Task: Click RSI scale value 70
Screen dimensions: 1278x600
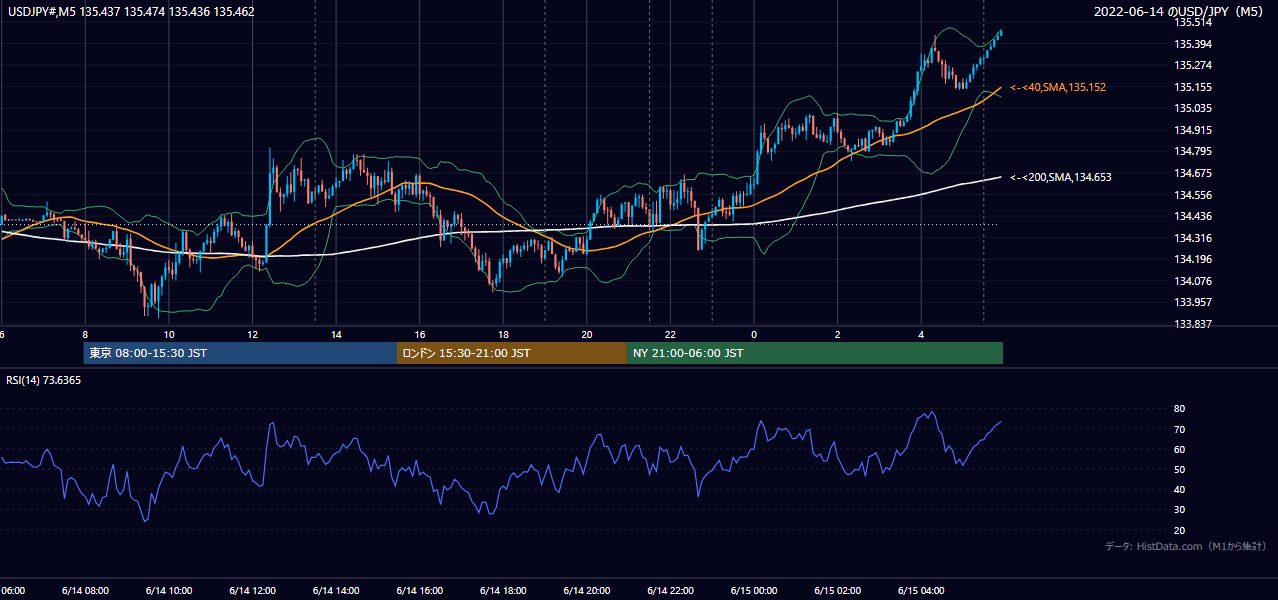Action: (x=1180, y=429)
